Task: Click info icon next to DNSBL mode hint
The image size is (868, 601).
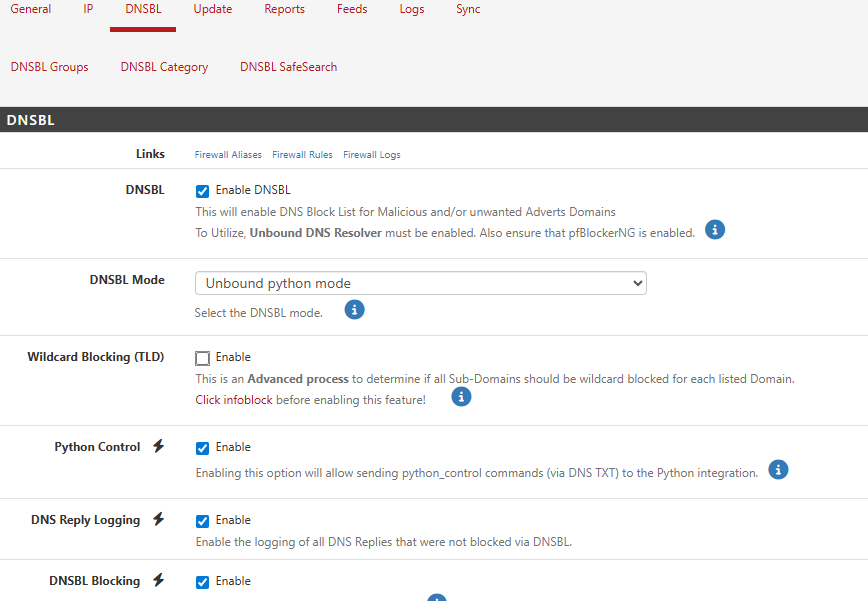Action: pos(354,310)
